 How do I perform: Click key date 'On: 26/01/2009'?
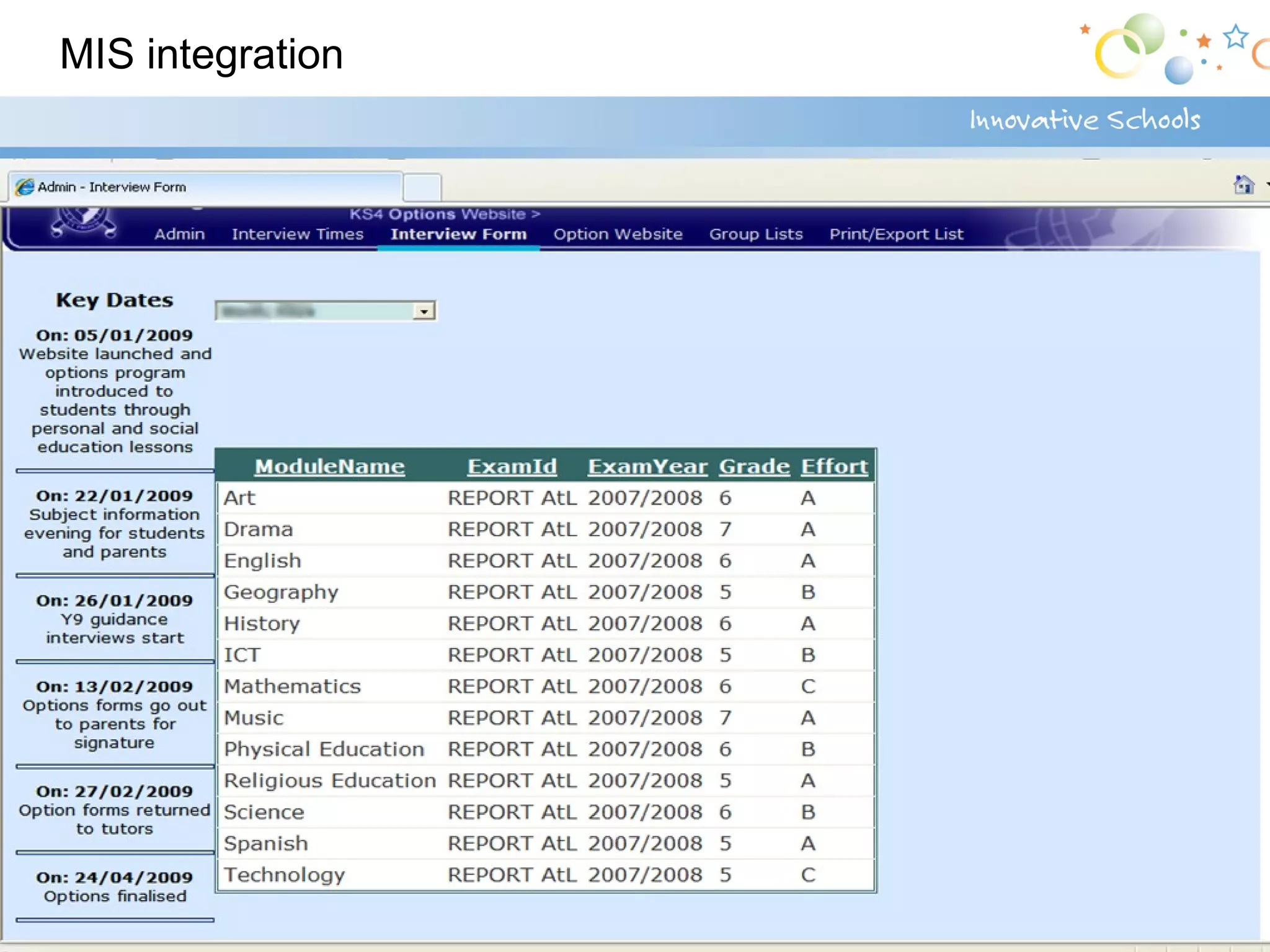[x=115, y=601]
